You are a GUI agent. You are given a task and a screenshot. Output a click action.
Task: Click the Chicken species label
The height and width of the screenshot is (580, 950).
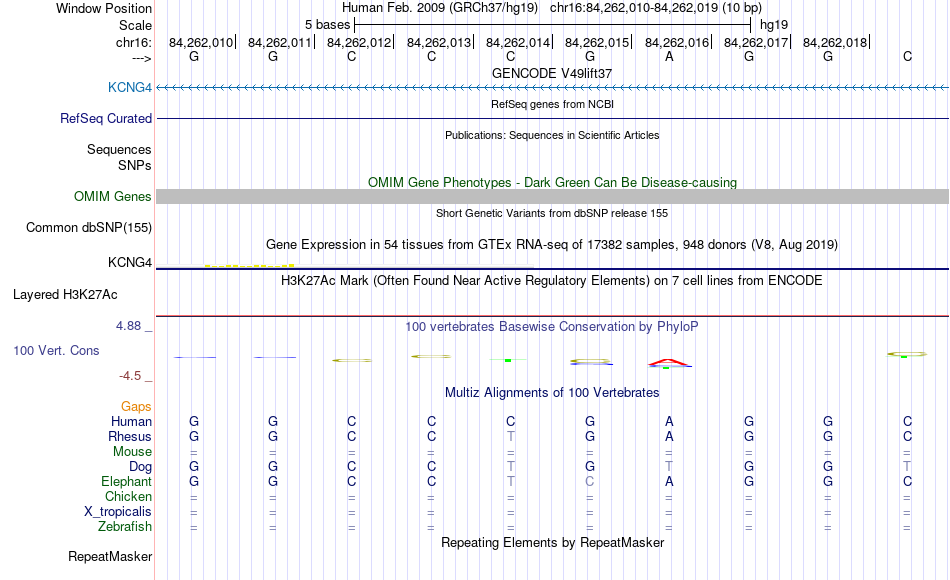pos(128,496)
